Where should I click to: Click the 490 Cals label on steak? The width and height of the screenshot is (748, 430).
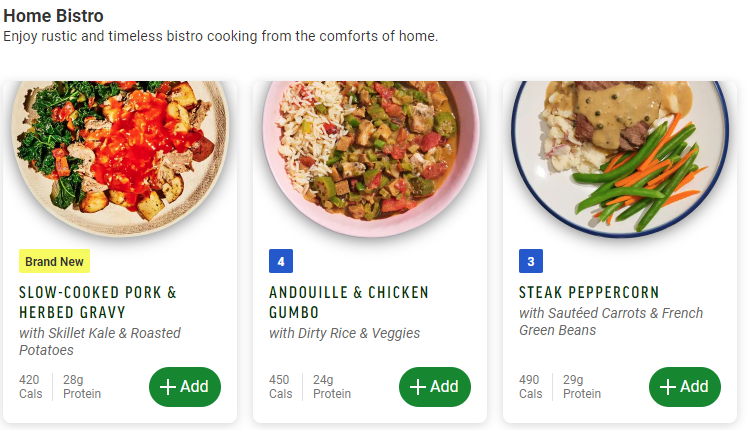click(530, 387)
